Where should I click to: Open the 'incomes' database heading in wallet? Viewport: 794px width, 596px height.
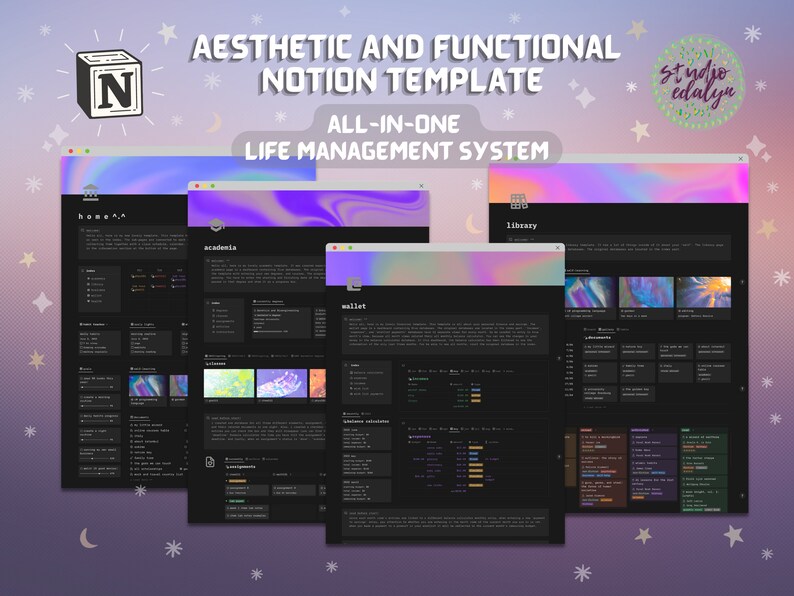418,378
